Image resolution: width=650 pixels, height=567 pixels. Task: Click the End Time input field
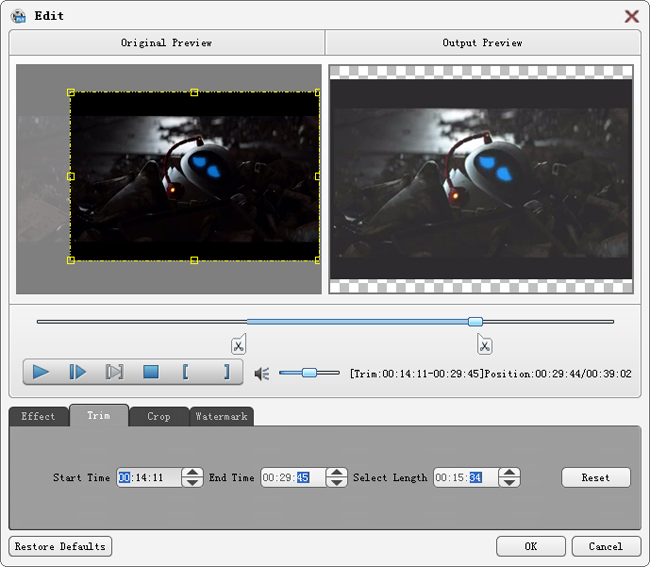(x=293, y=477)
